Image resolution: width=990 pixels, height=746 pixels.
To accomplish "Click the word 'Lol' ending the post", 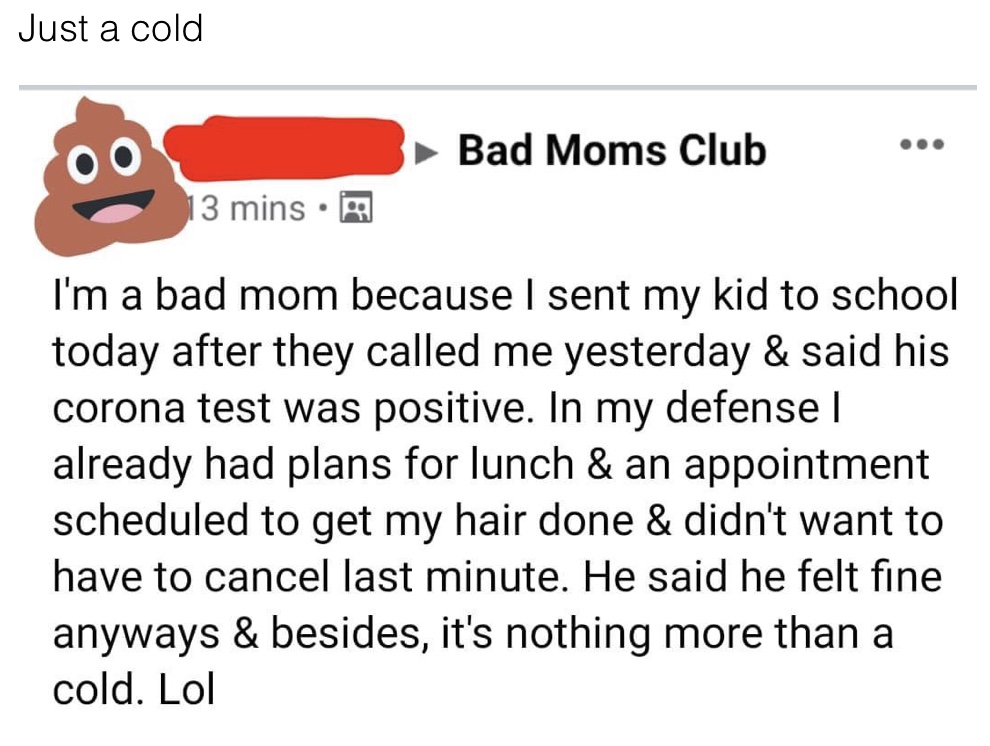I will click(187, 688).
